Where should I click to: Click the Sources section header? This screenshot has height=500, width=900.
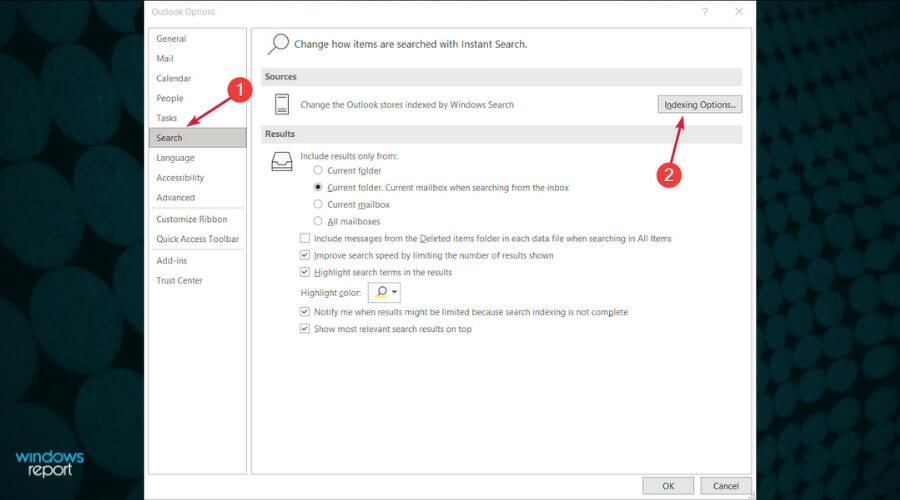(501, 76)
